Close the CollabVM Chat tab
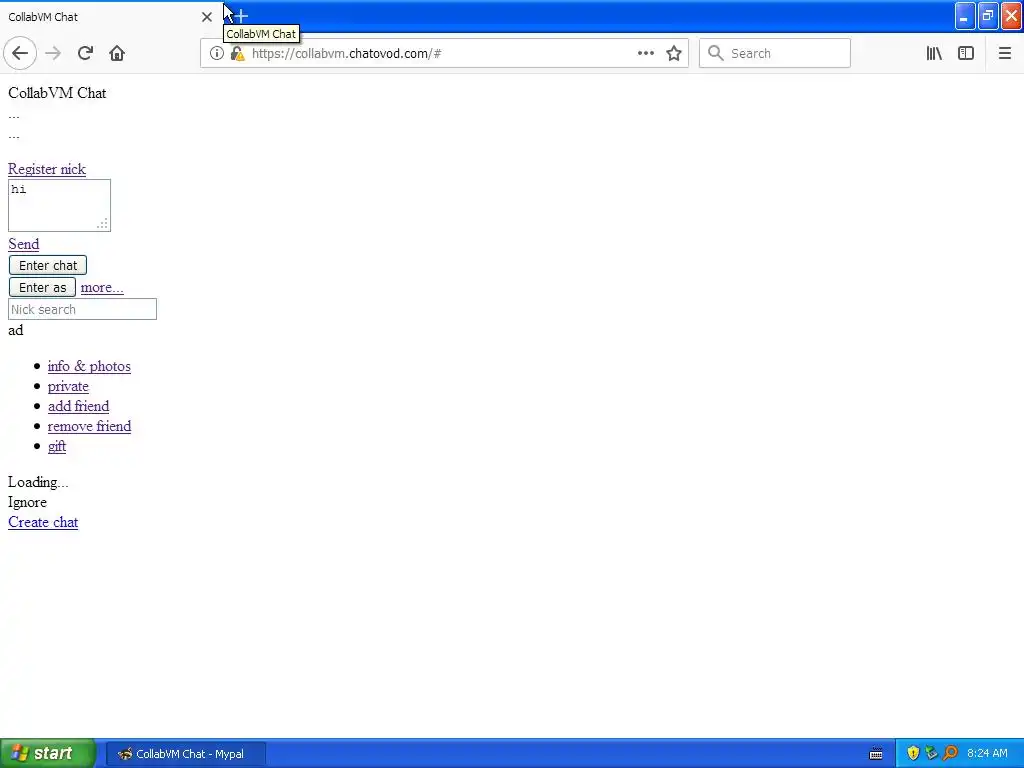Image resolution: width=1024 pixels, height=768 pixels. pos(206,17)
